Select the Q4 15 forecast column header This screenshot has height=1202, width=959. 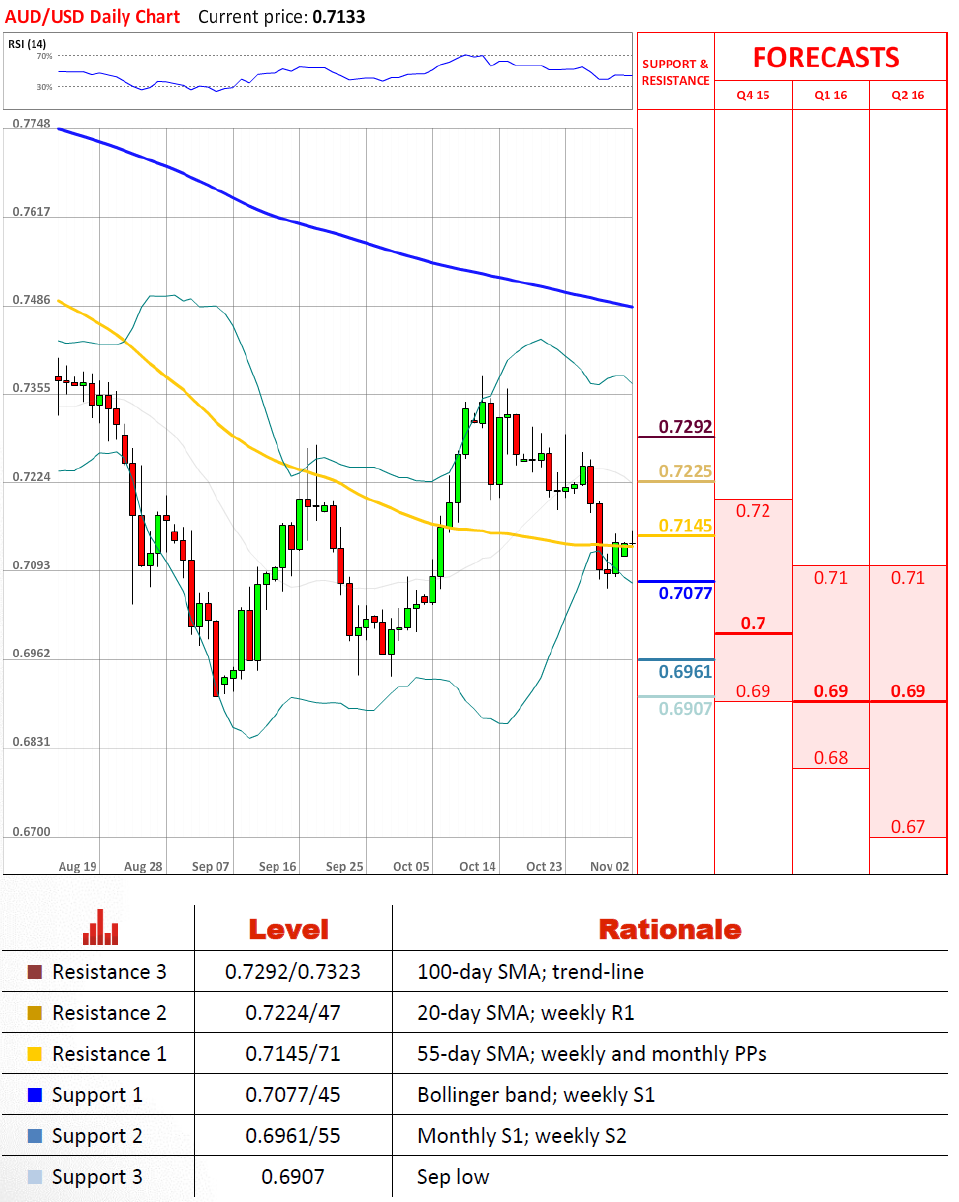753,95
